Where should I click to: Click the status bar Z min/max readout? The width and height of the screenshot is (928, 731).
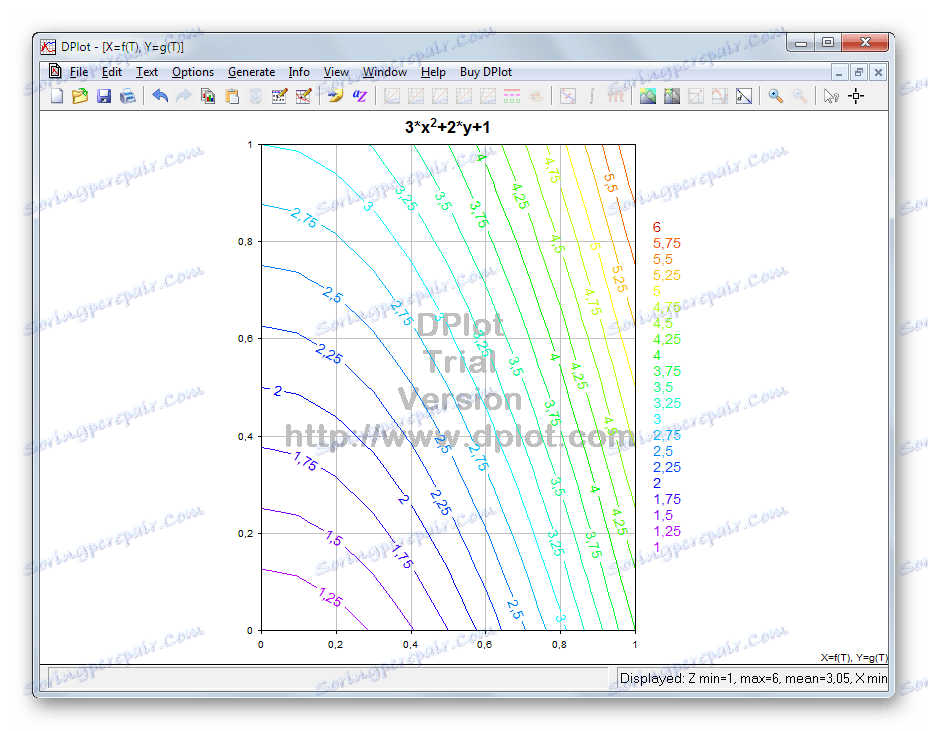[x=753, y=678]
